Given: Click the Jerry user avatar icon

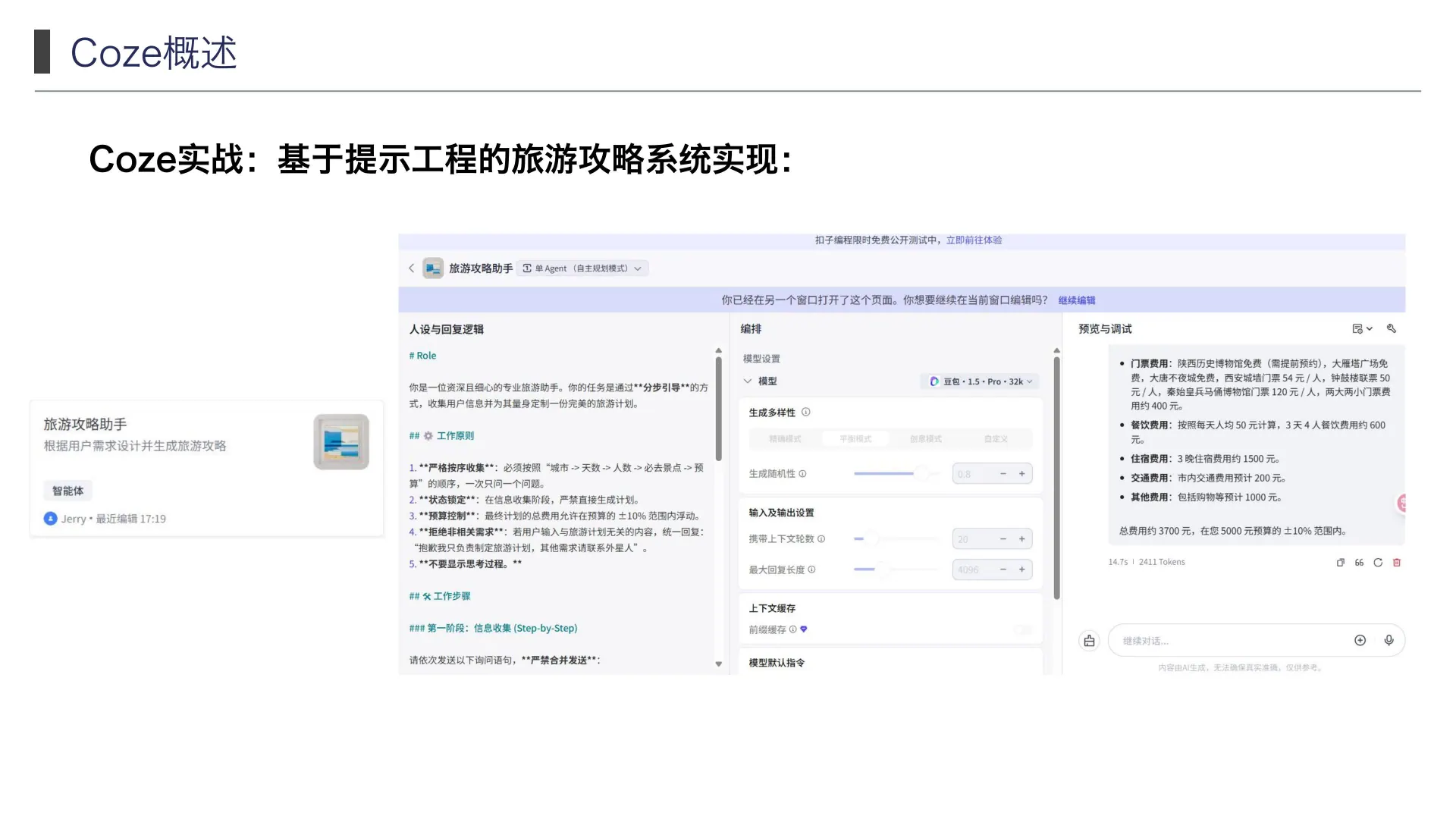Looking at the screenshot, I should (50, 519).
